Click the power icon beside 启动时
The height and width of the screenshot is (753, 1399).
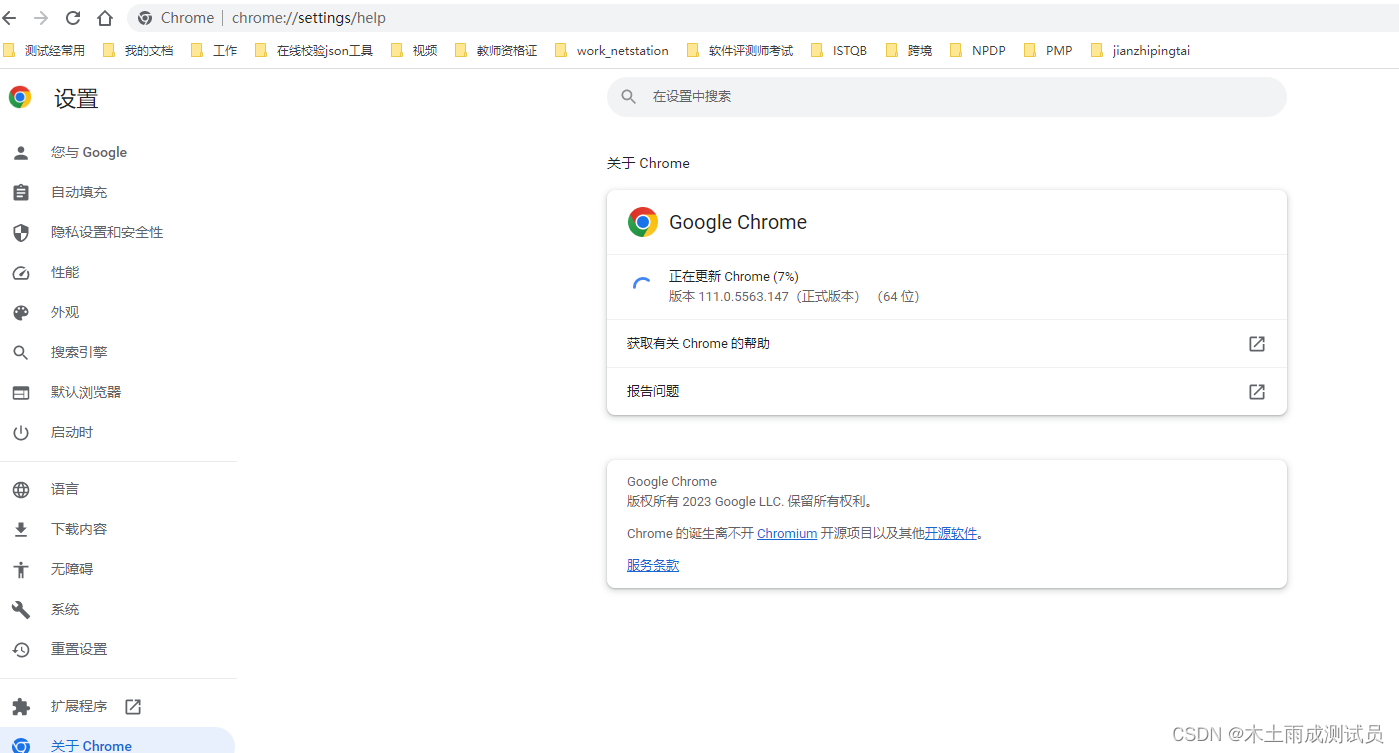pos(21,432)
